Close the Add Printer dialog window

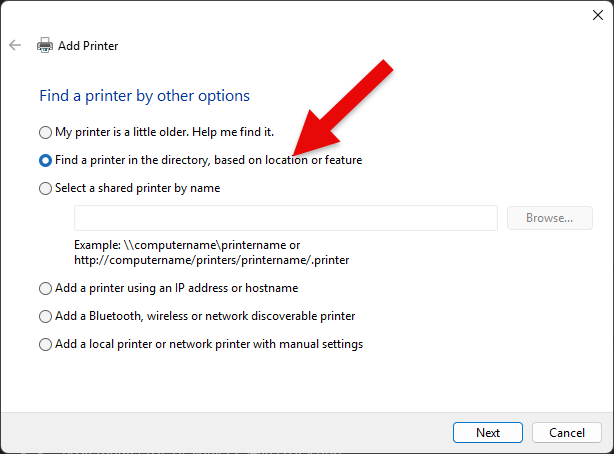(597, 14)
